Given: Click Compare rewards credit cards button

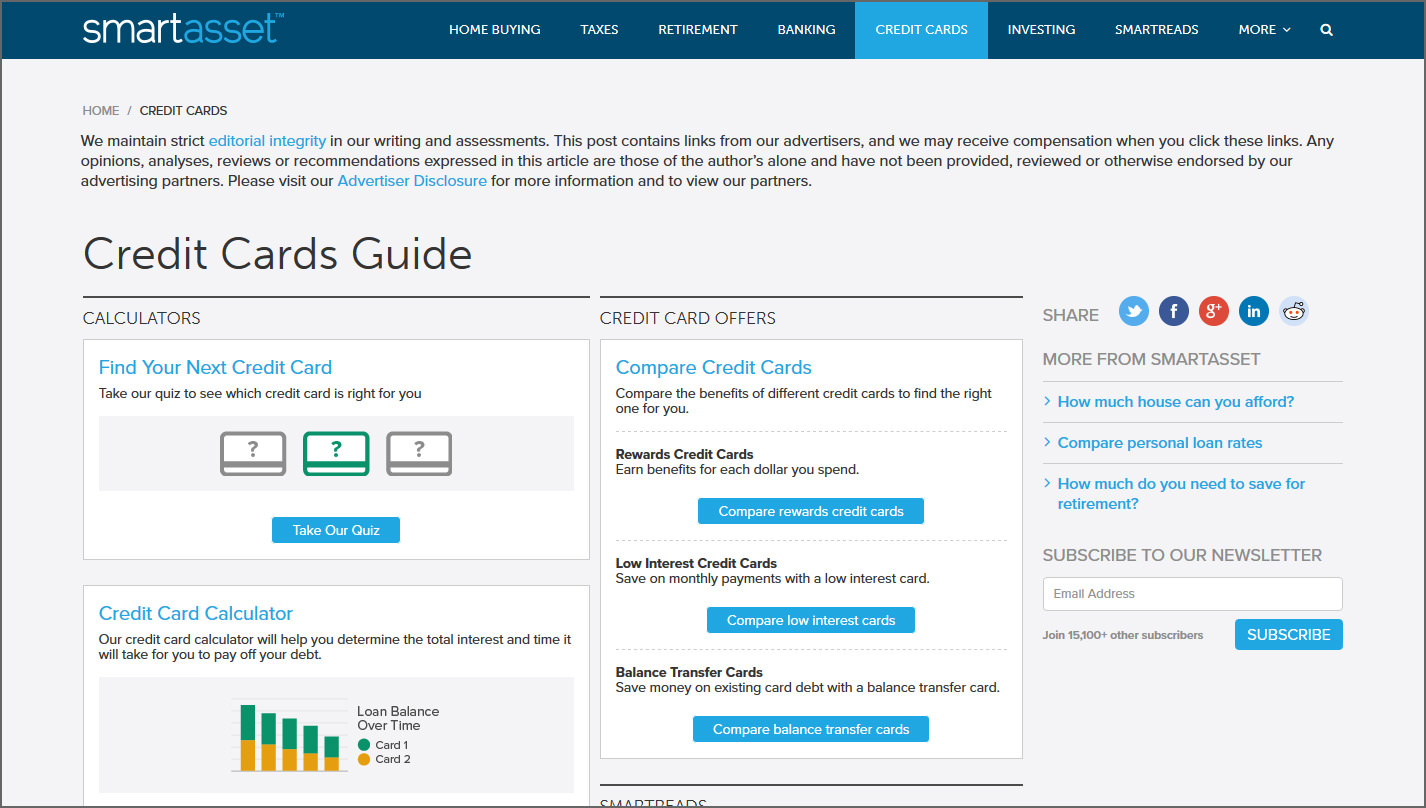Looking at the screenshot, I should tap(811, 511).
